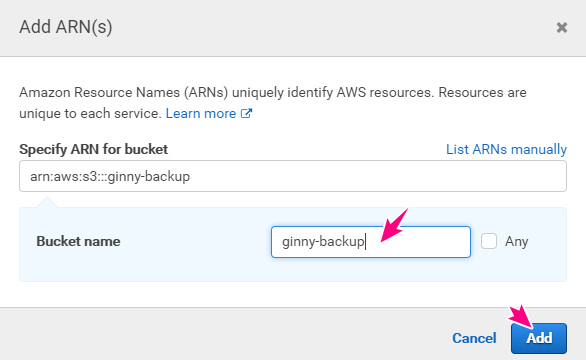The height and width of the screenshot is (360, 586).
Task: Click the Add ARN(s) dialog title
Action: [66, 27]
